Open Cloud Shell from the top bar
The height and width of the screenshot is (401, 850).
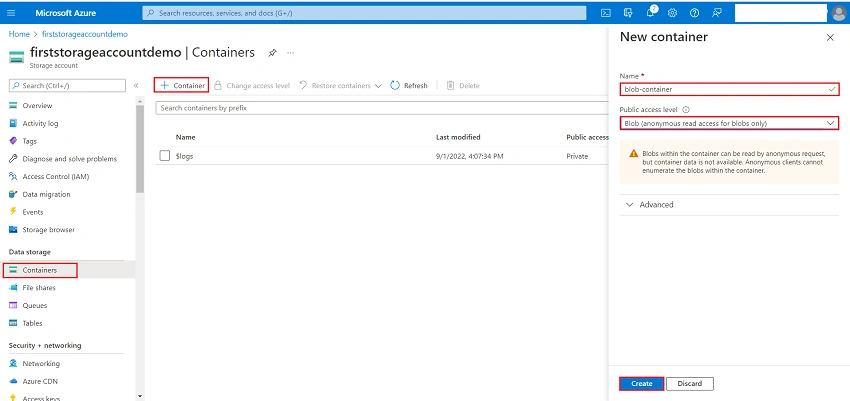click(606, 13)
